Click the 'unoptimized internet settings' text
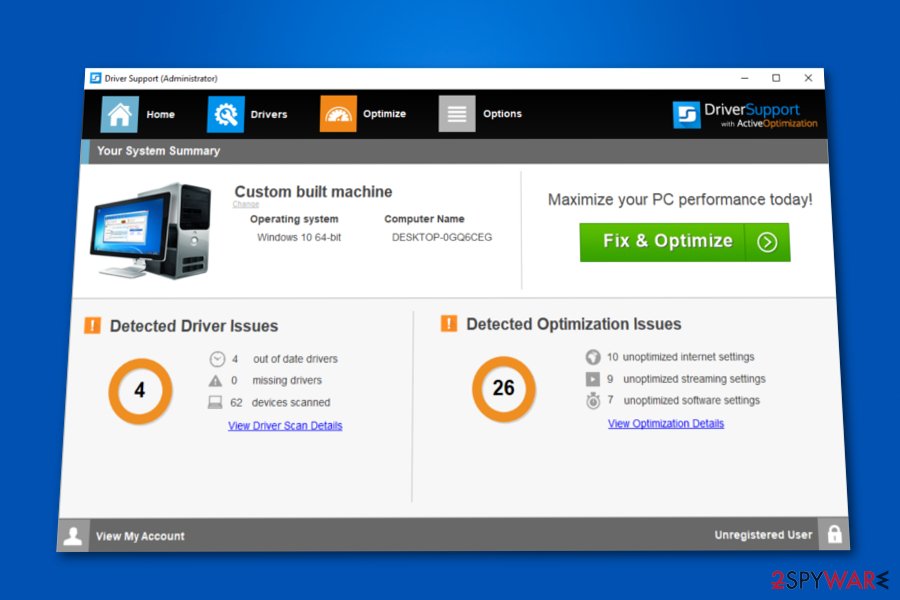Screen dimensions: 900x600 (x=689, y=357)
